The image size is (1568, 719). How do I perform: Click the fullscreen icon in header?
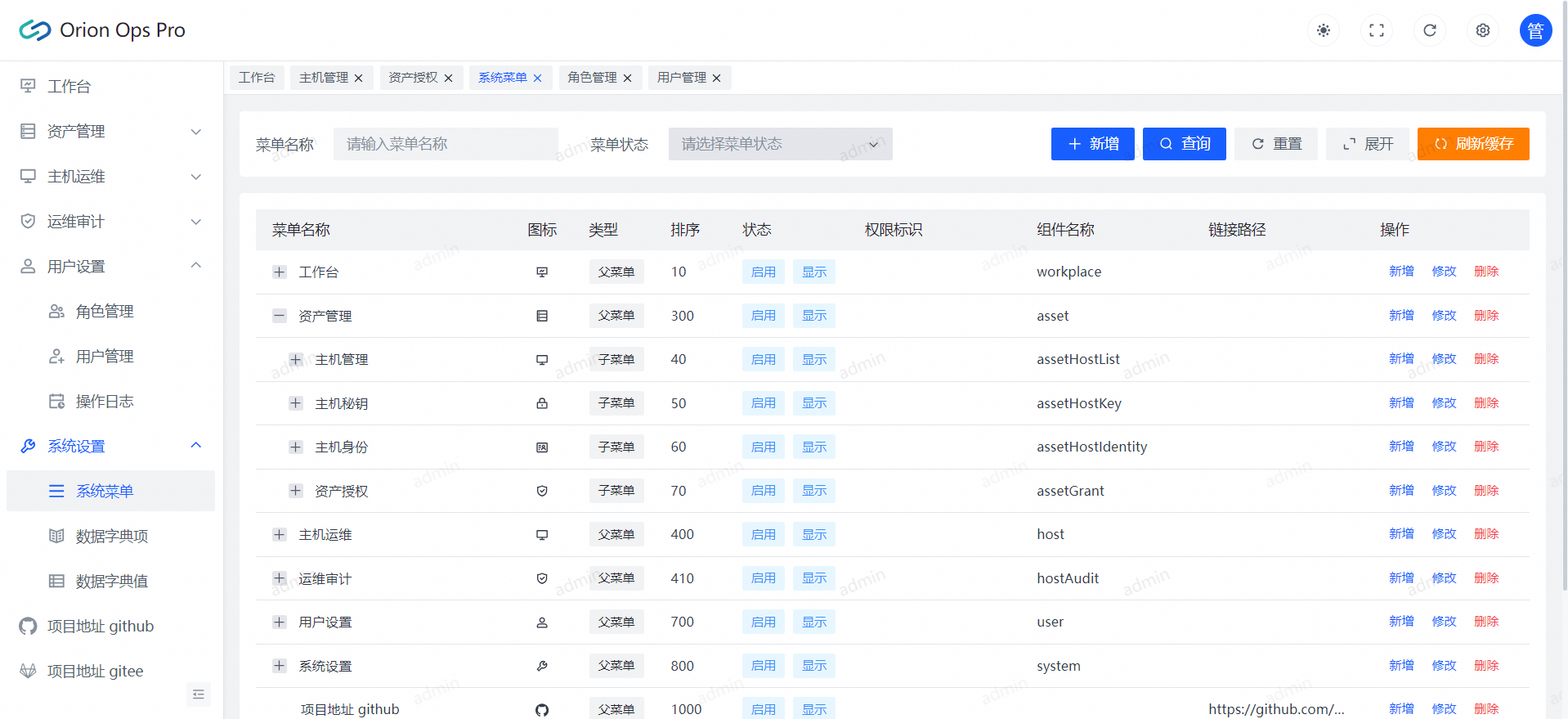point(1376,30)
